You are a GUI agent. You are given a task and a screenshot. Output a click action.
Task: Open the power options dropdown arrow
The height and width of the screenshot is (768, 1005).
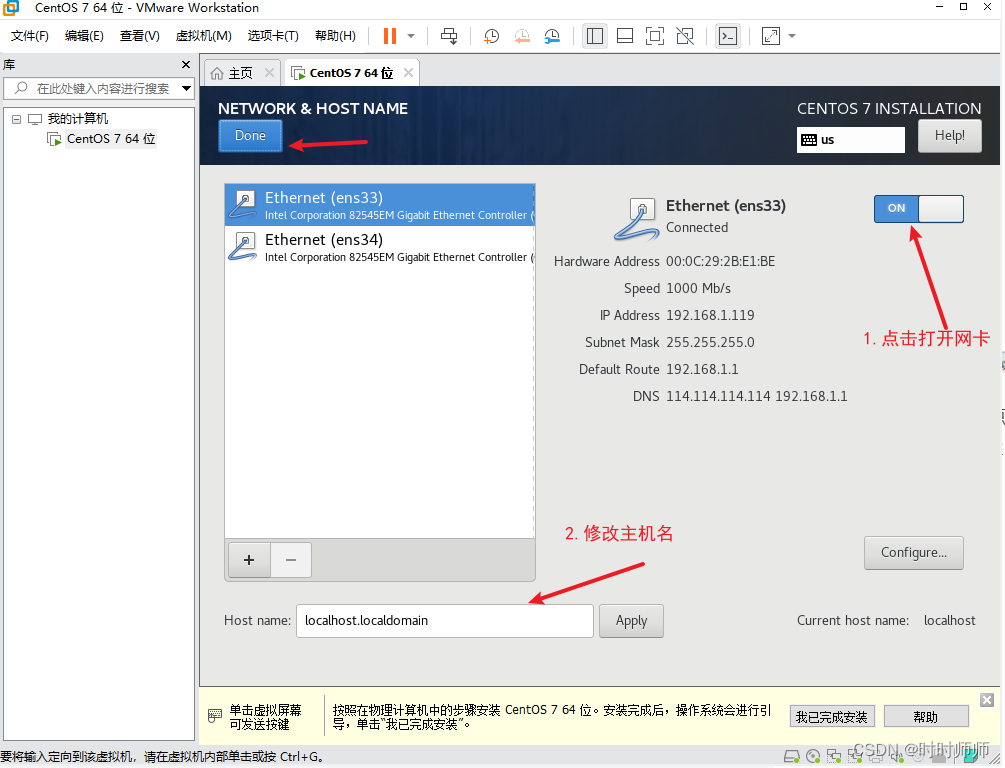[x=411, y=36]
